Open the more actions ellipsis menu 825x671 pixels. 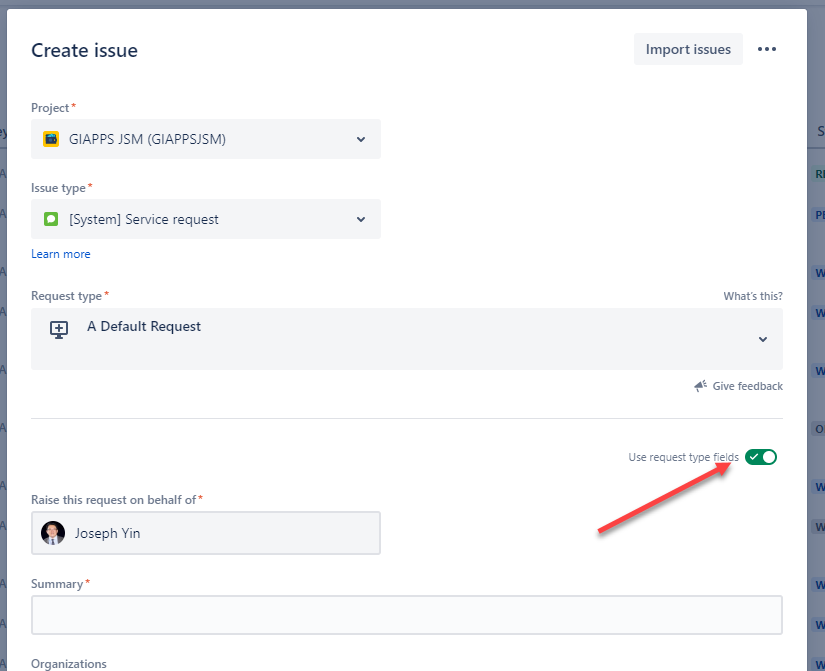coord(767,49)
